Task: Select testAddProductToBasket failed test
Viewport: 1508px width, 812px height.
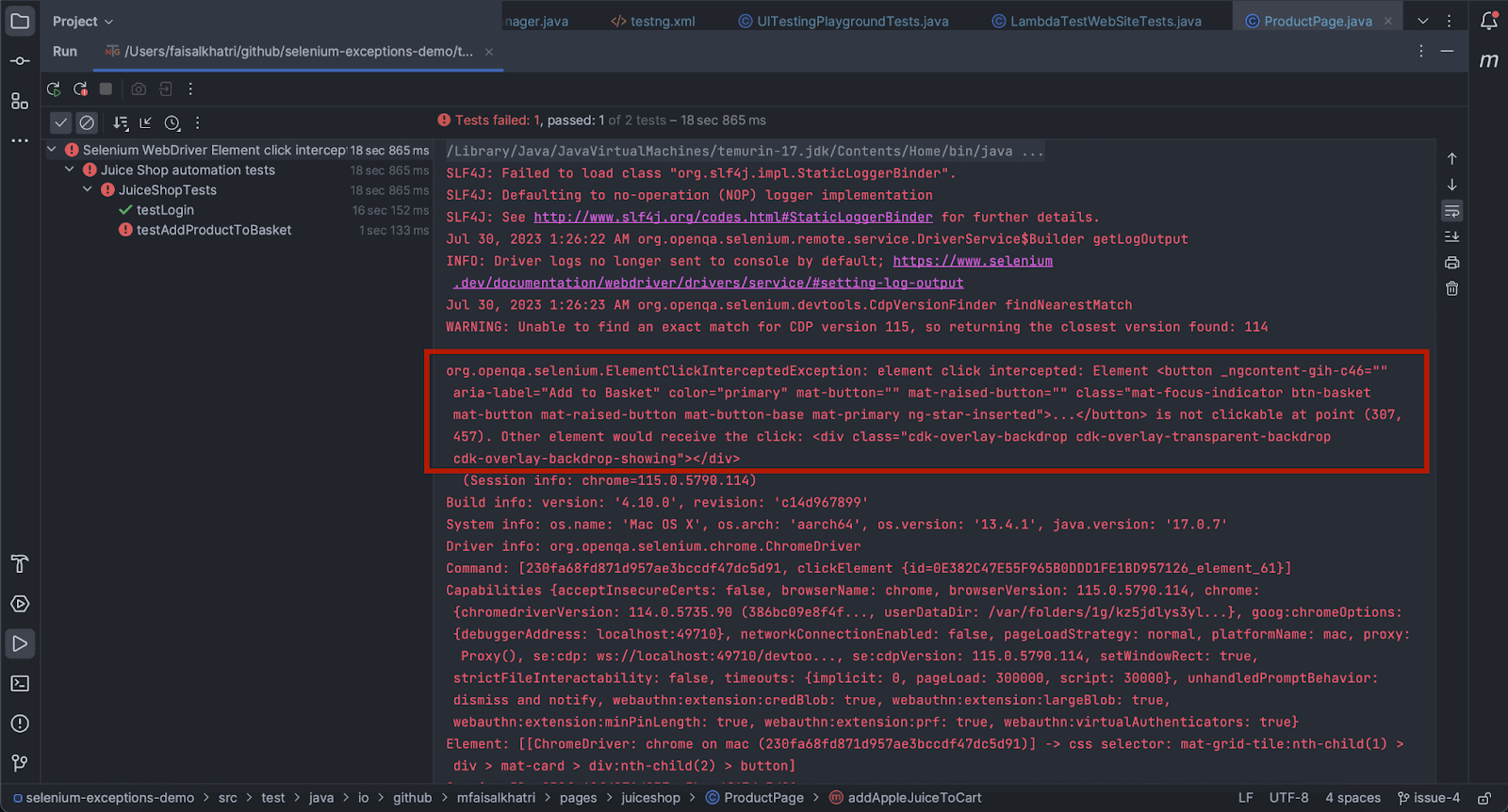Action: coord(213,230)
